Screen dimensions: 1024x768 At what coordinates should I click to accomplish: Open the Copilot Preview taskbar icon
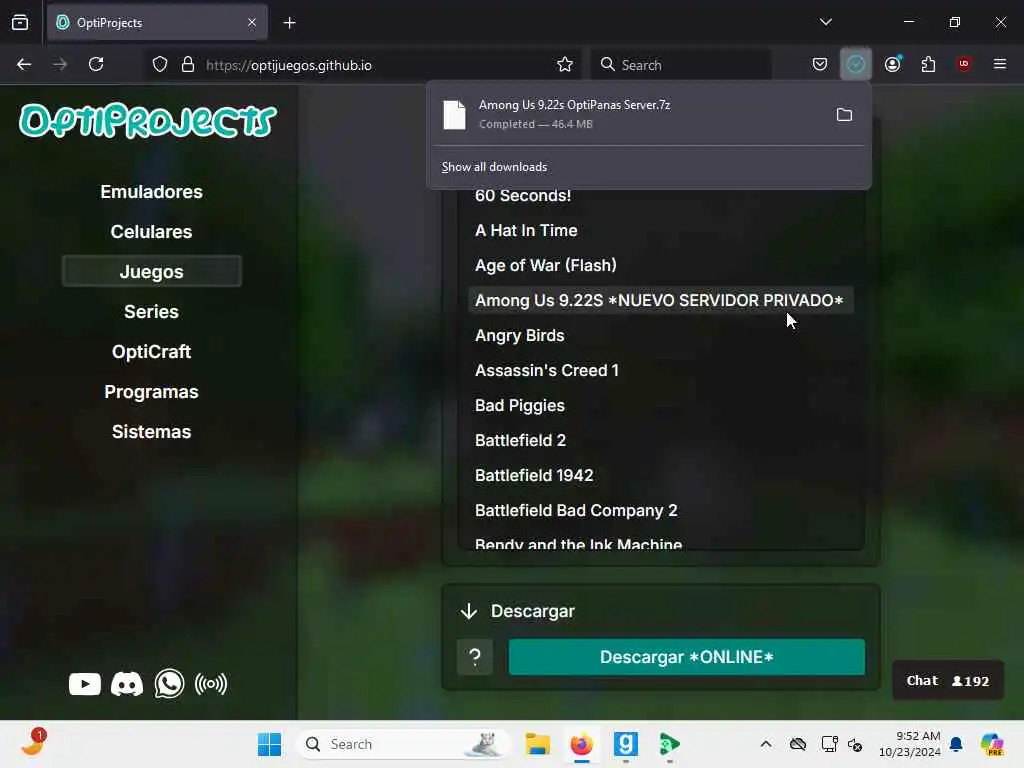pos(992,744)
